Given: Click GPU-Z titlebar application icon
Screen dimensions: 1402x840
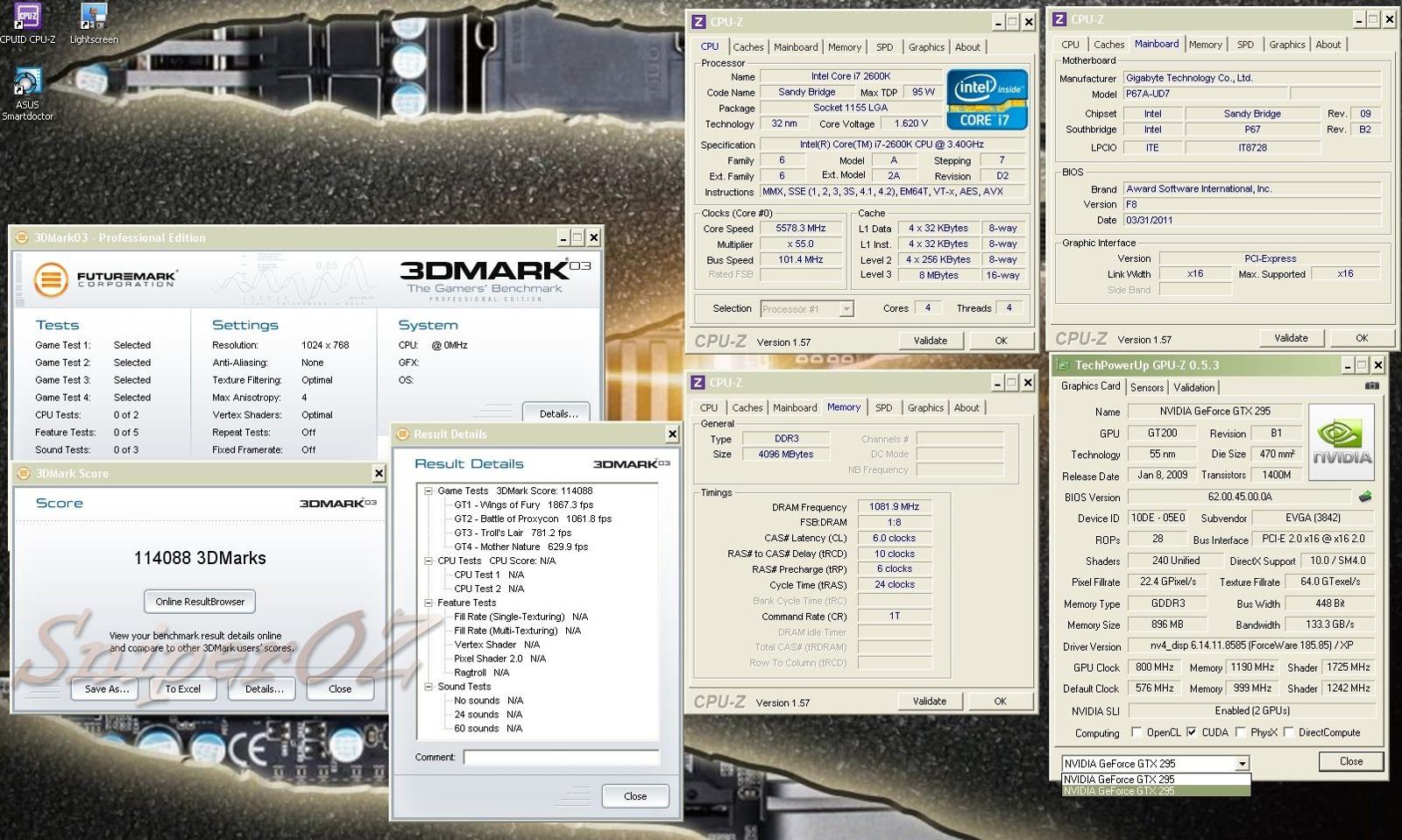Looking at the screenshot, I should click(1063, 365).
